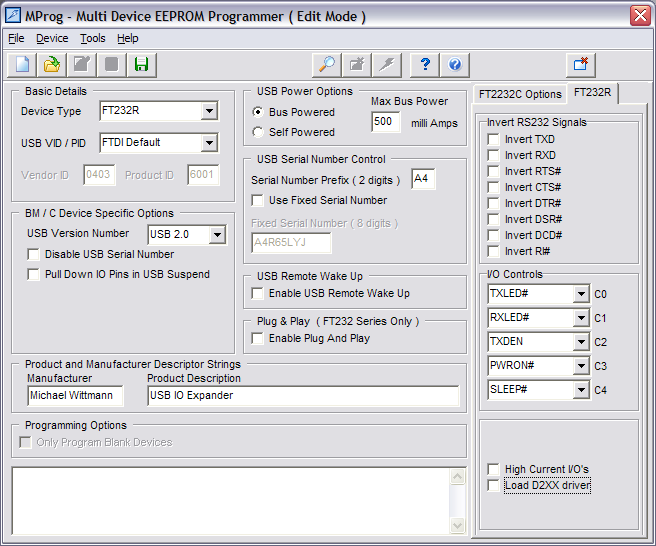Open the Tools menu
Viewport: 656px width, 546px height.
coord(93,38)
